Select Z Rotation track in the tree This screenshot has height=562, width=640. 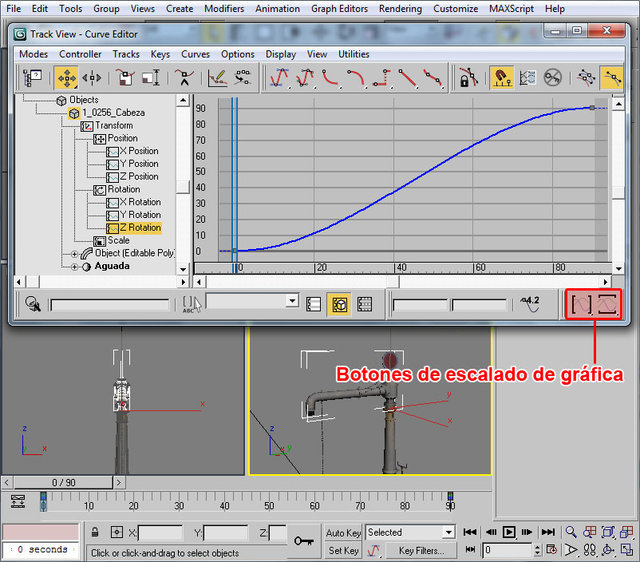[x=138, y=228]
